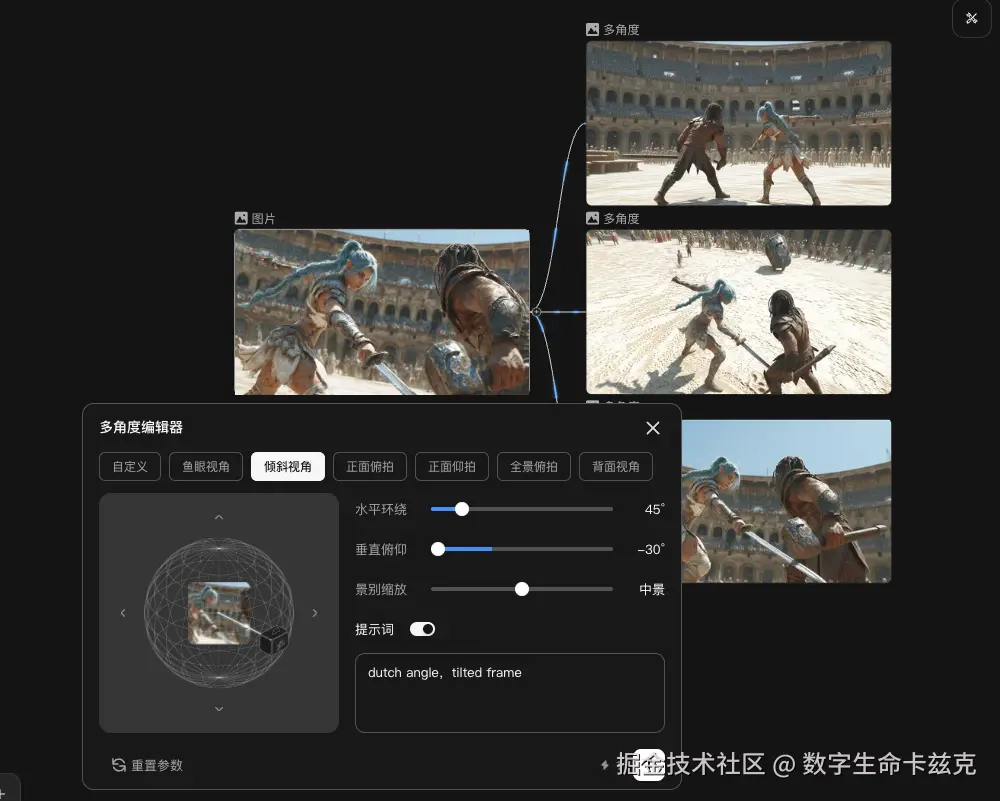
Task: Rotate camera right with right chevron
Action: [314, 613]
